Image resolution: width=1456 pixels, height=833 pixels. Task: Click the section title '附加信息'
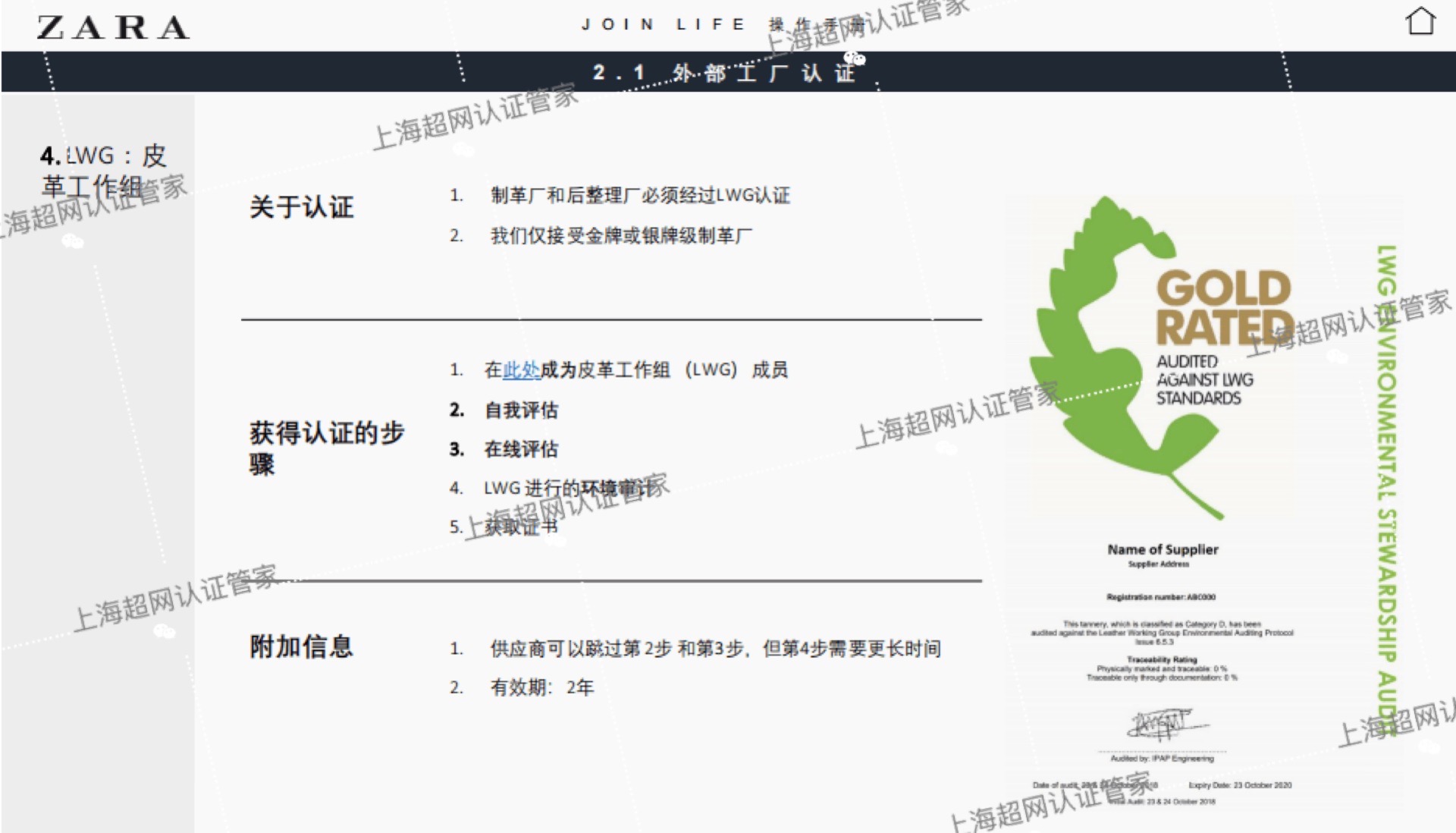click(301, 646)
